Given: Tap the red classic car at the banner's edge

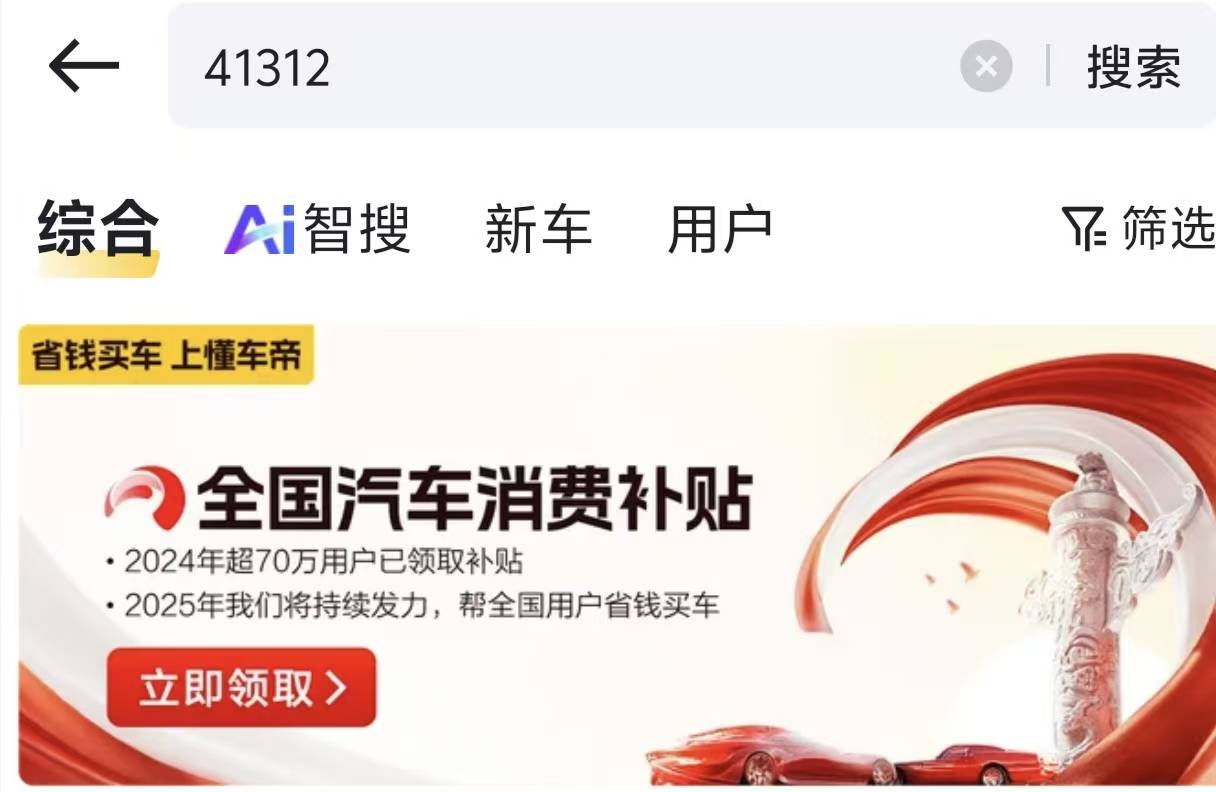Looking at the screenshot, I should point(980,763).
